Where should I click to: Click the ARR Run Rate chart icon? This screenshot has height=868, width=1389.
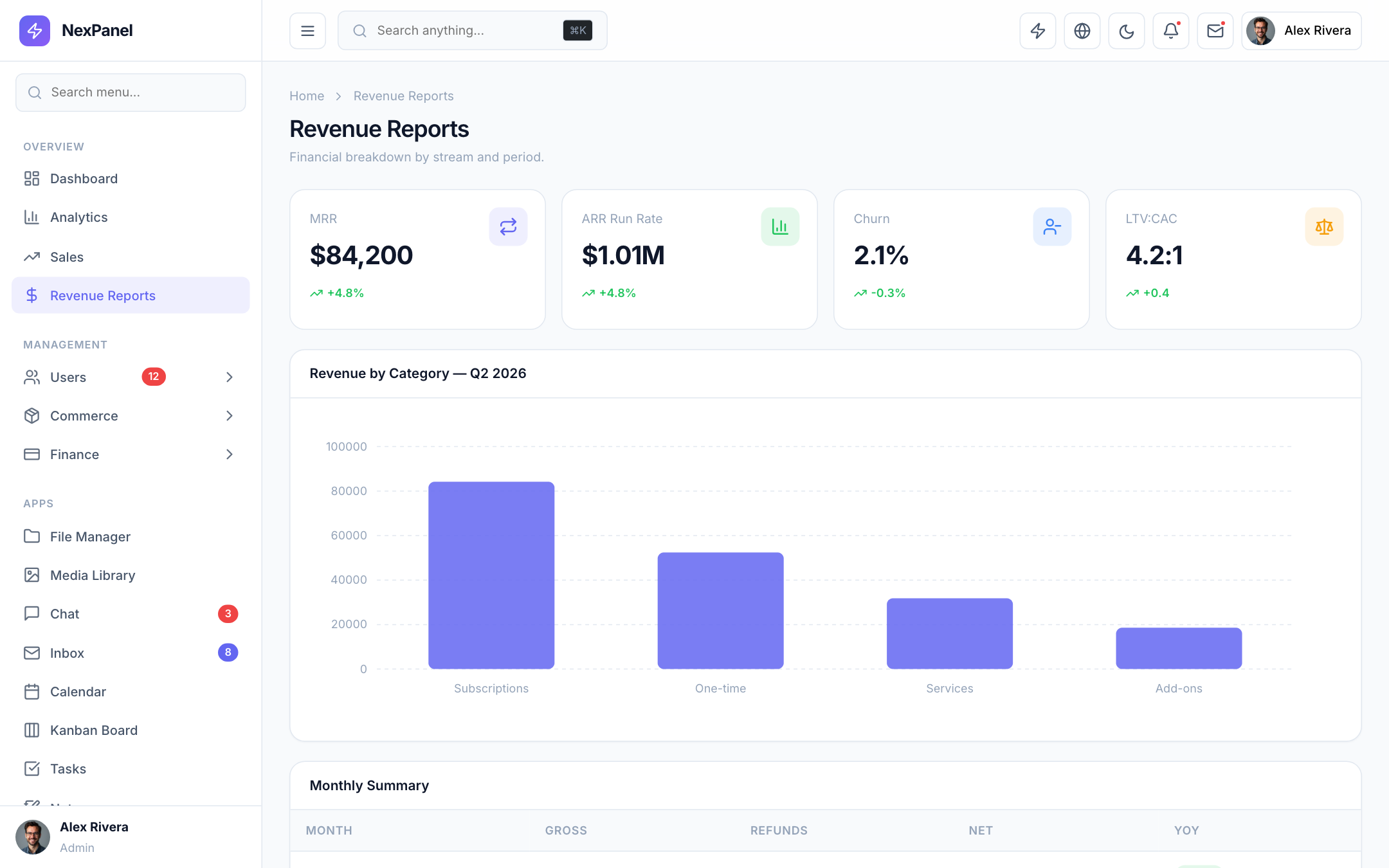780,226
